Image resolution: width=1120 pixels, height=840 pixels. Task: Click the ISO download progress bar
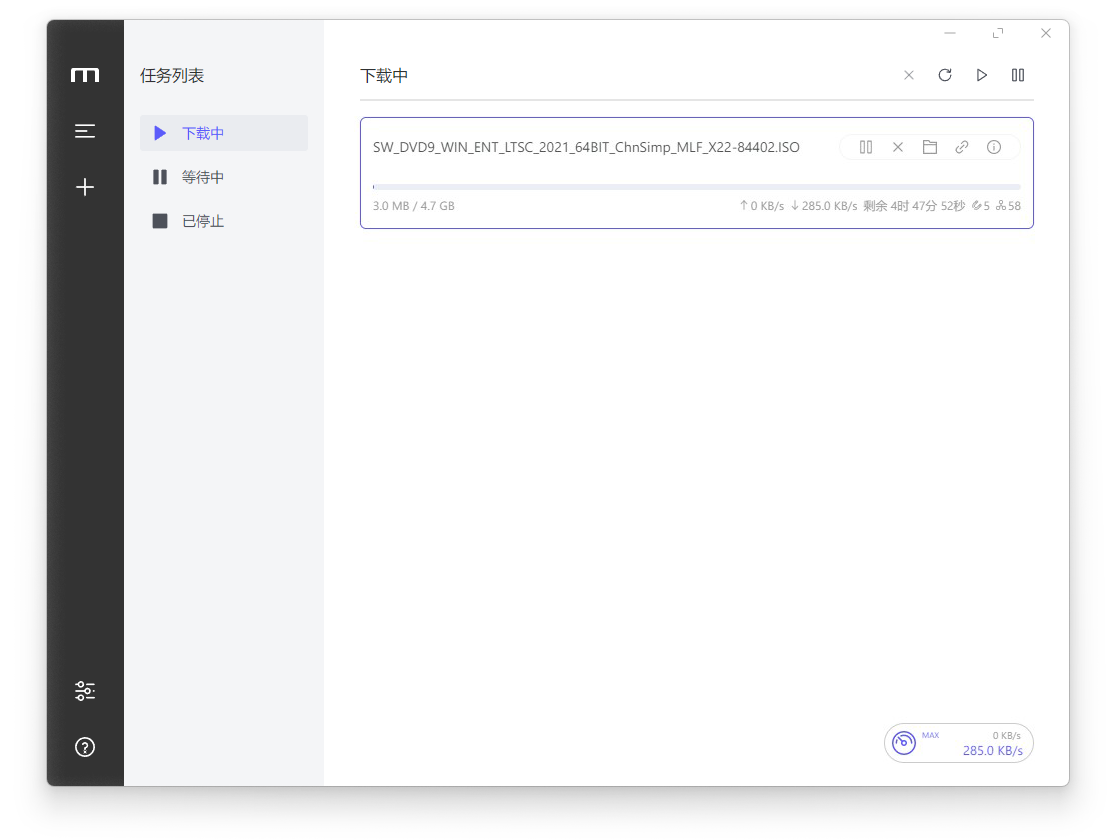[696, 187]
